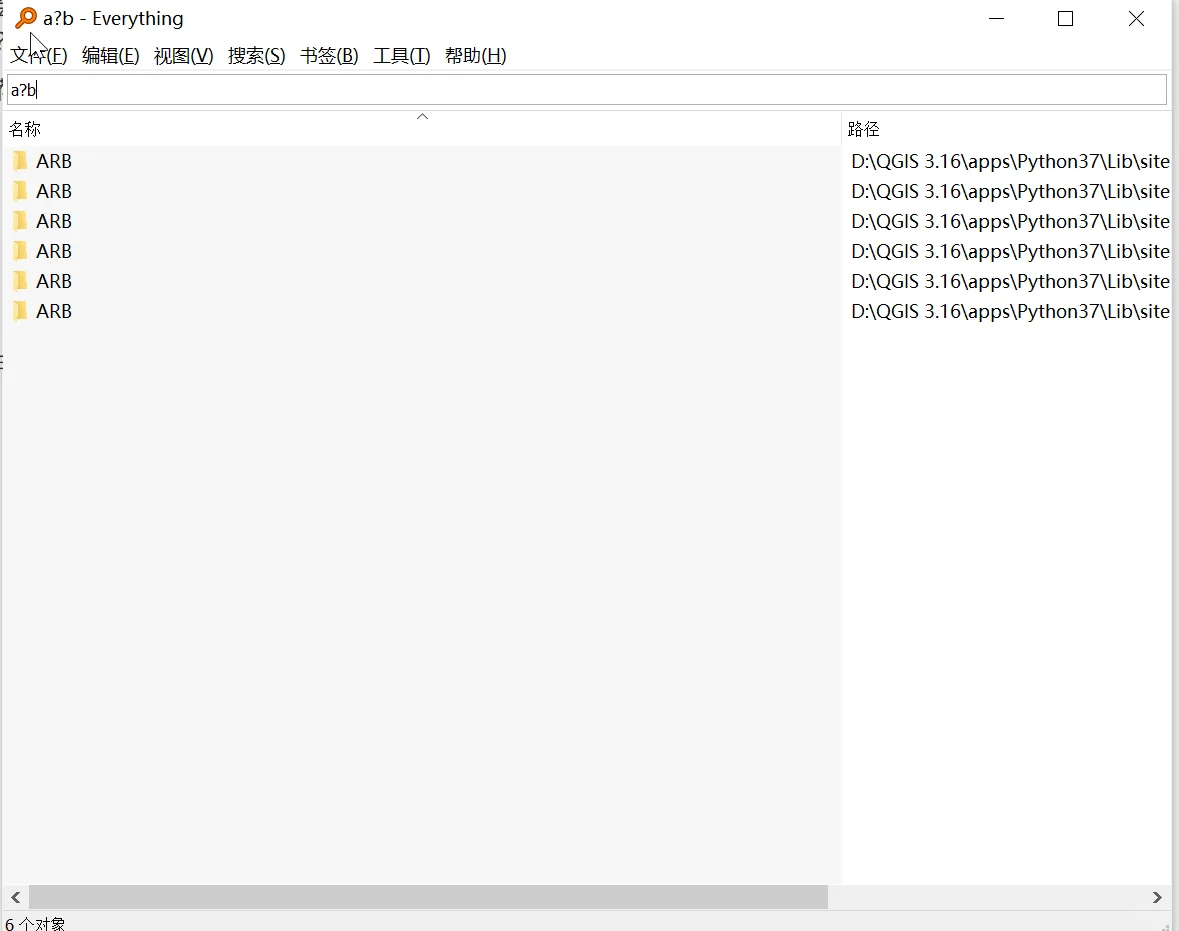
Task: Click the horizontal scrollbar thumb
Action: 428,897
